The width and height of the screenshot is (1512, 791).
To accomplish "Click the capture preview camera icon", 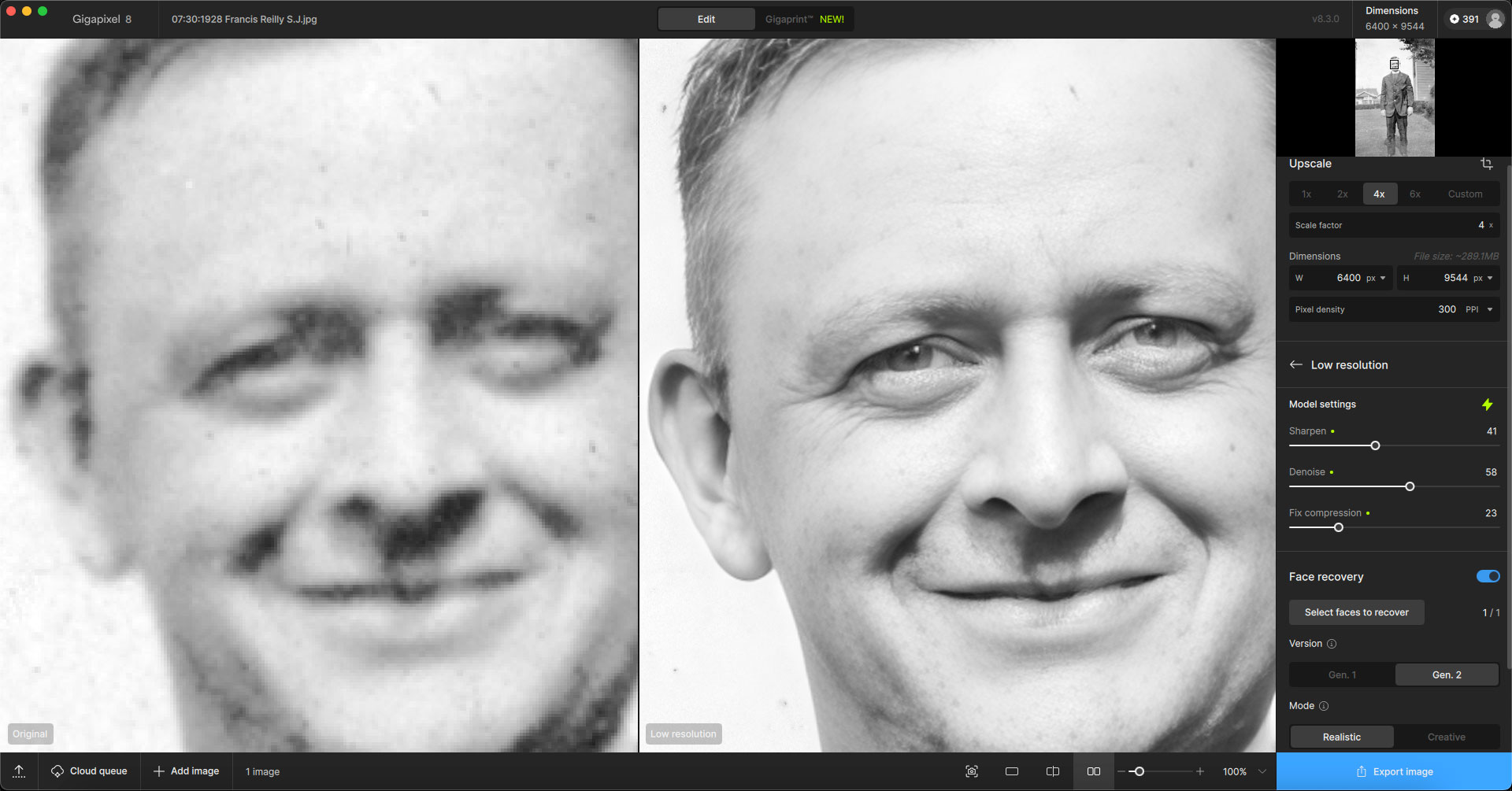I will click(972, 771).
